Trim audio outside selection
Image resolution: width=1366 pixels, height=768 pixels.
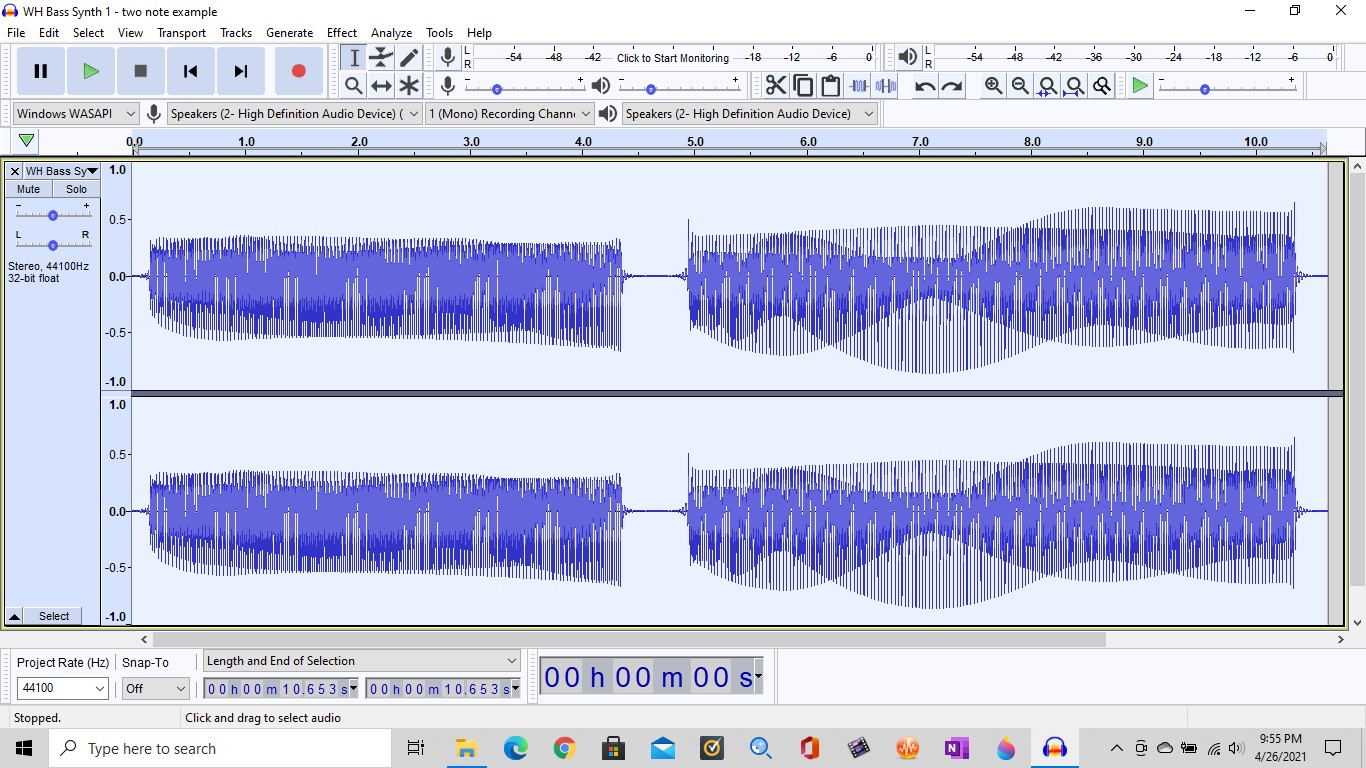(858, 85)
